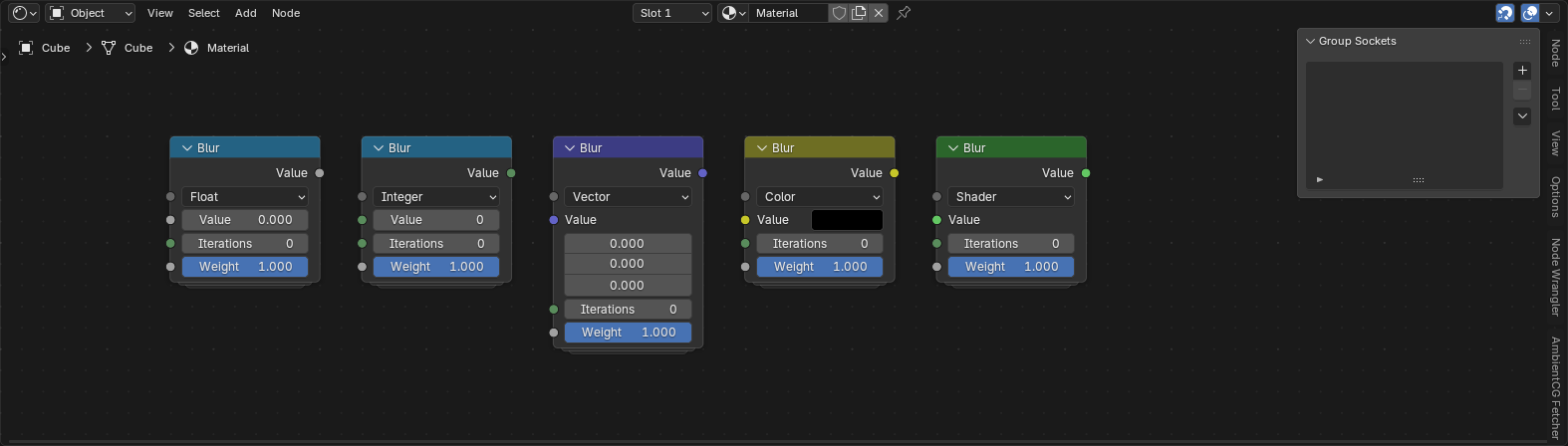Open the View menu
The width and height of the screenshot is (1568, 446).
[x=159, y=13]
